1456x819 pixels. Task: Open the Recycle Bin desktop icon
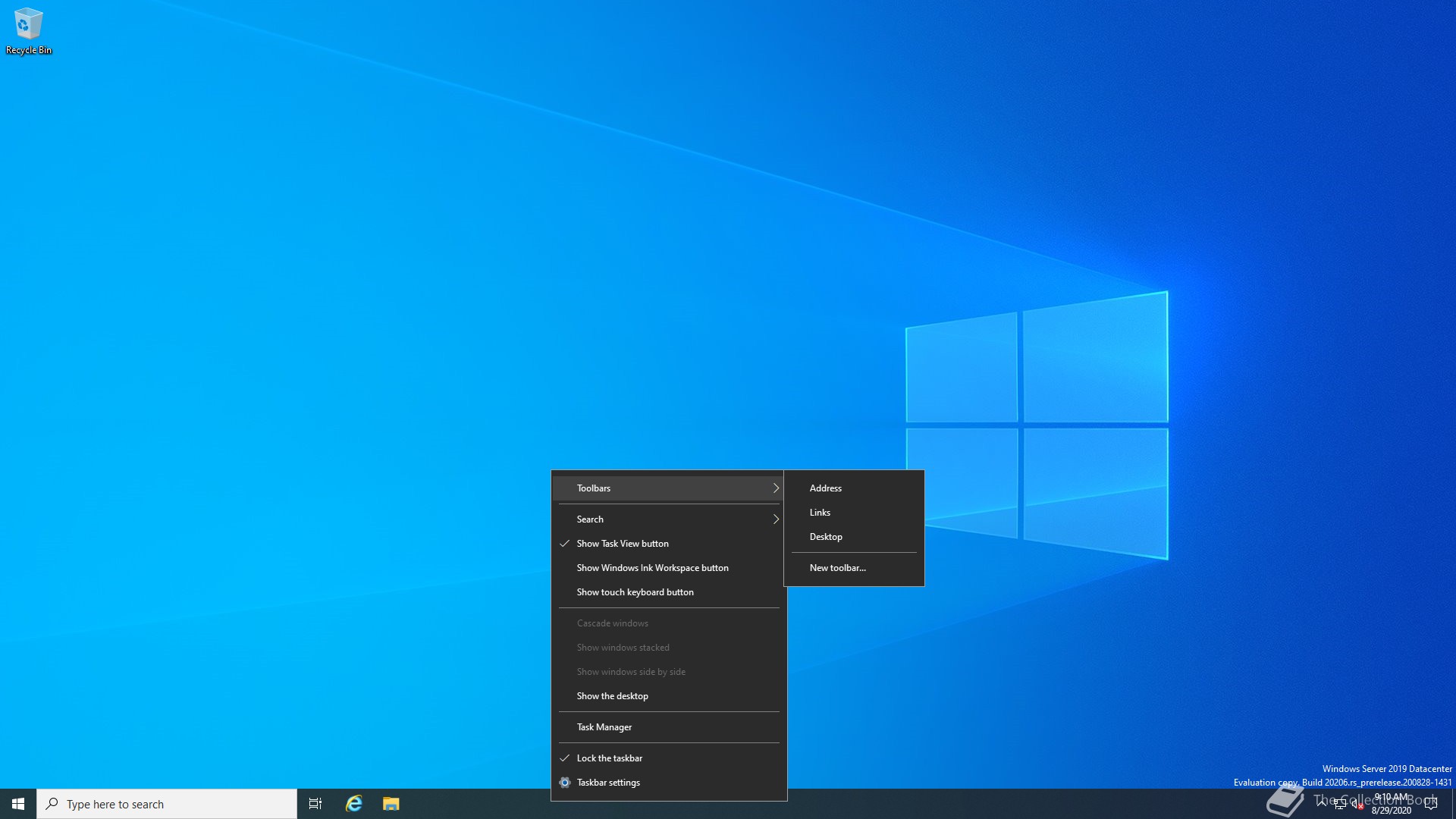pyautogui.click(x=28, y=30)
